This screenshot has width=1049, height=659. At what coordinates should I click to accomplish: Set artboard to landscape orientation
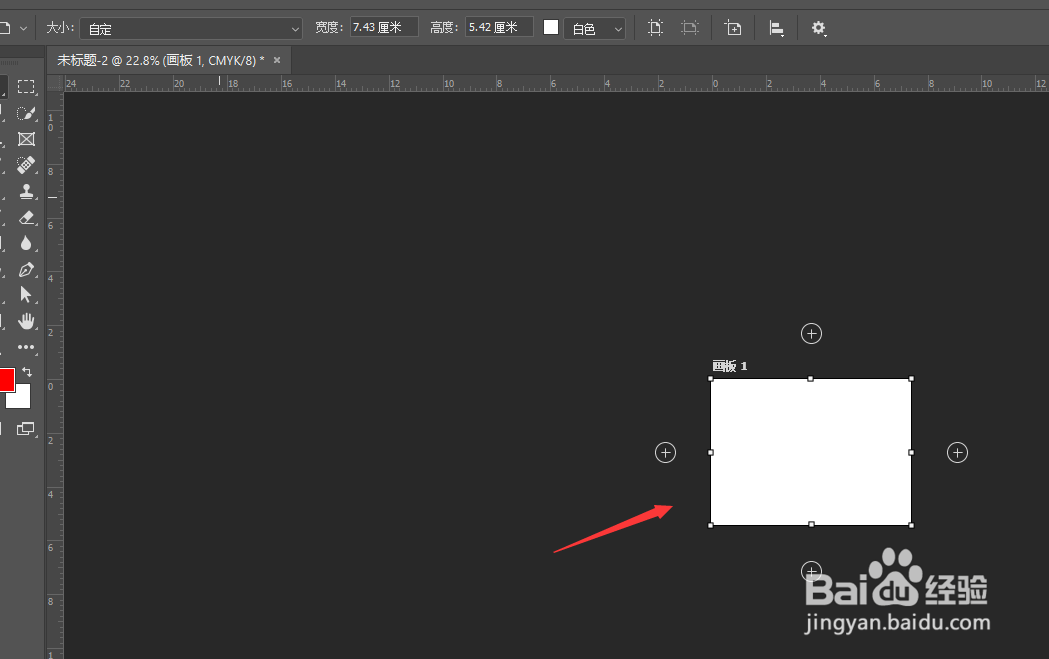tap(690, 28)
